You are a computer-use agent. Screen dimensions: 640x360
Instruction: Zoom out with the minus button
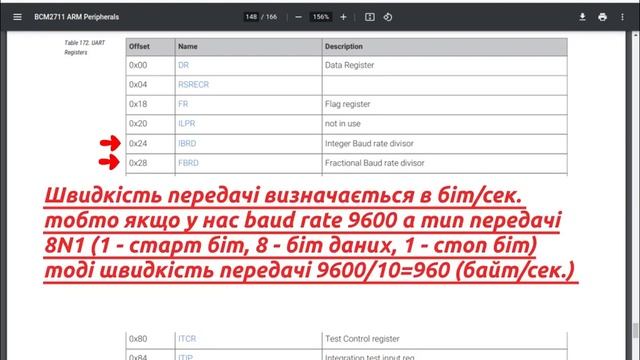tap(298, 17)
